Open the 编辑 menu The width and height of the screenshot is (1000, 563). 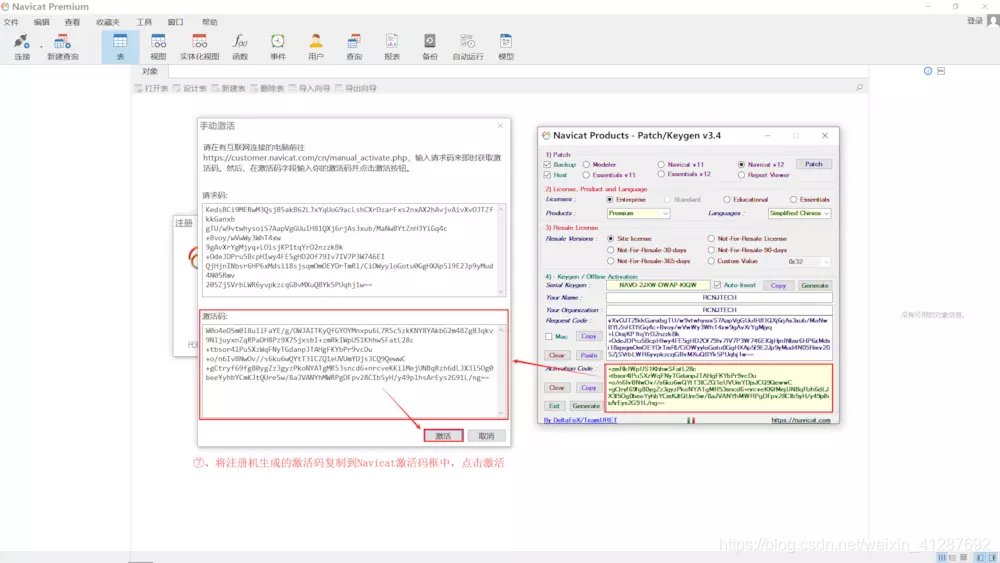[x=41, y=22]
